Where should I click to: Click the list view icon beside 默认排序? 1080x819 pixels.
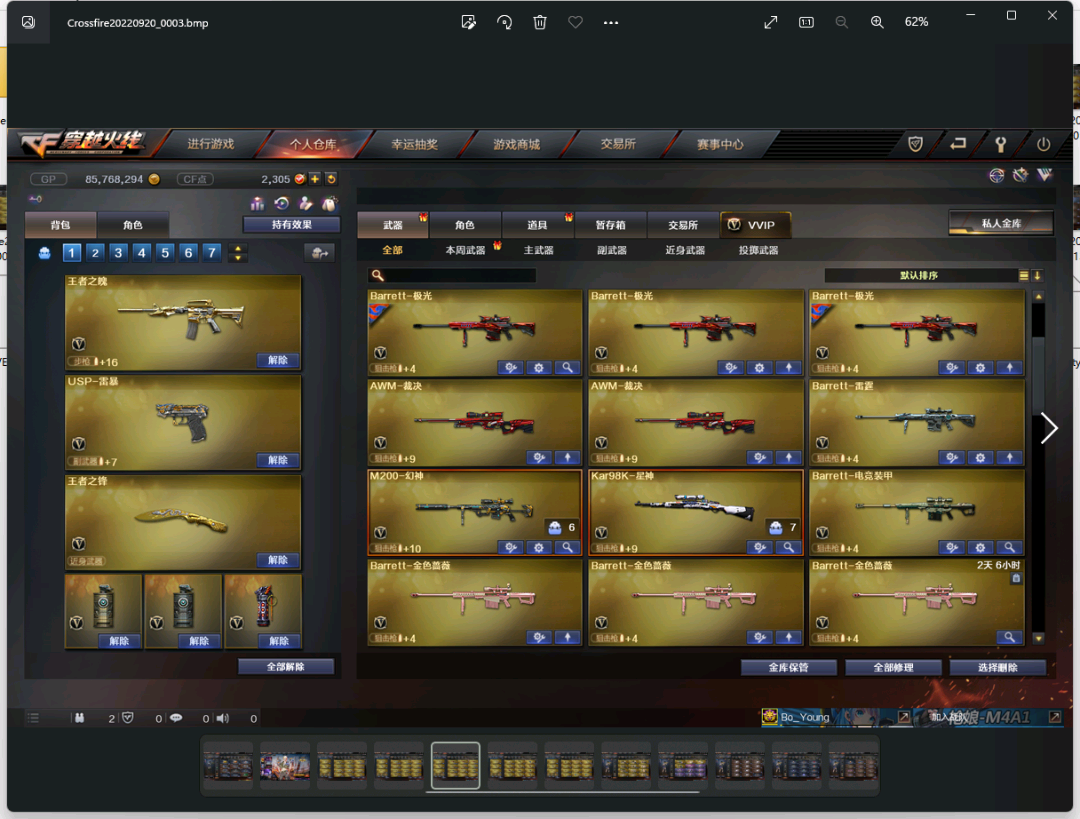[x=1024, y=276]
